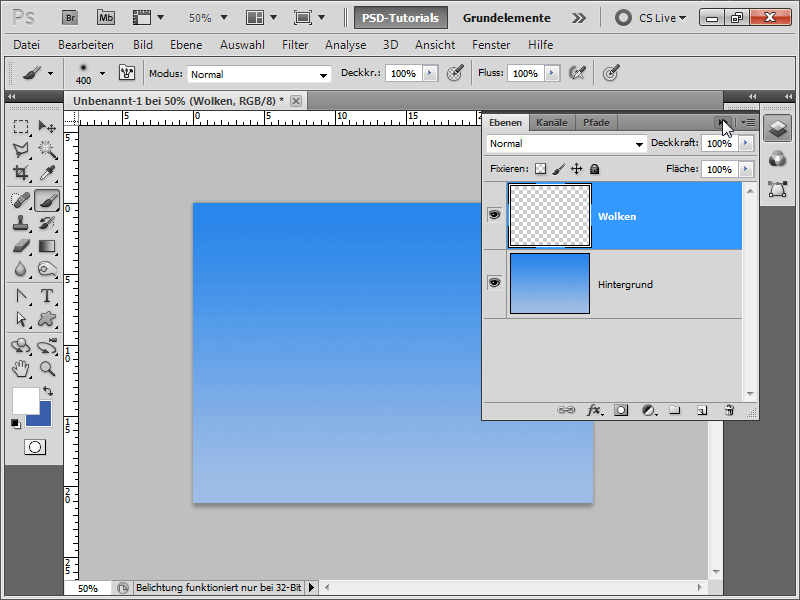The image size is (800, 600).
Task: Open the Ebene menu
Action: 186,45
